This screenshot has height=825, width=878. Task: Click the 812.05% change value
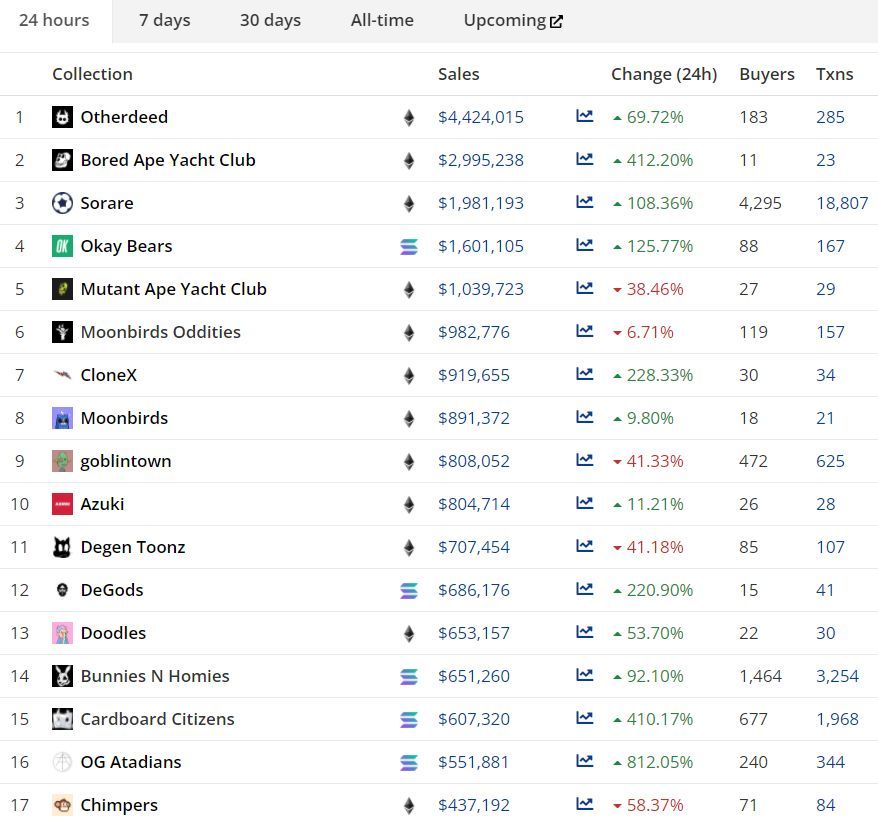pos(660,762)
